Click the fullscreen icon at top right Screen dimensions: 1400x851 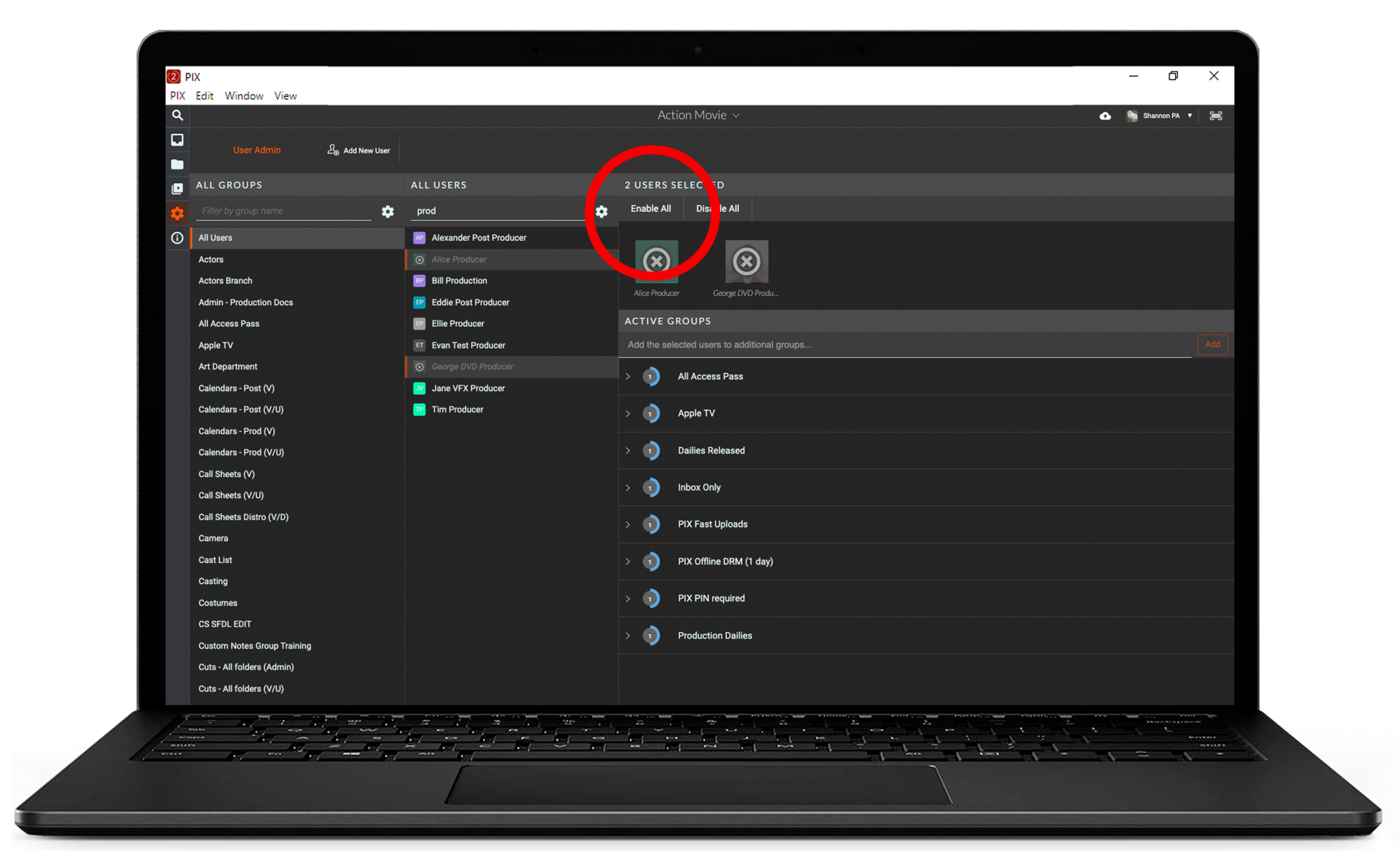[x=1216, y=116]
